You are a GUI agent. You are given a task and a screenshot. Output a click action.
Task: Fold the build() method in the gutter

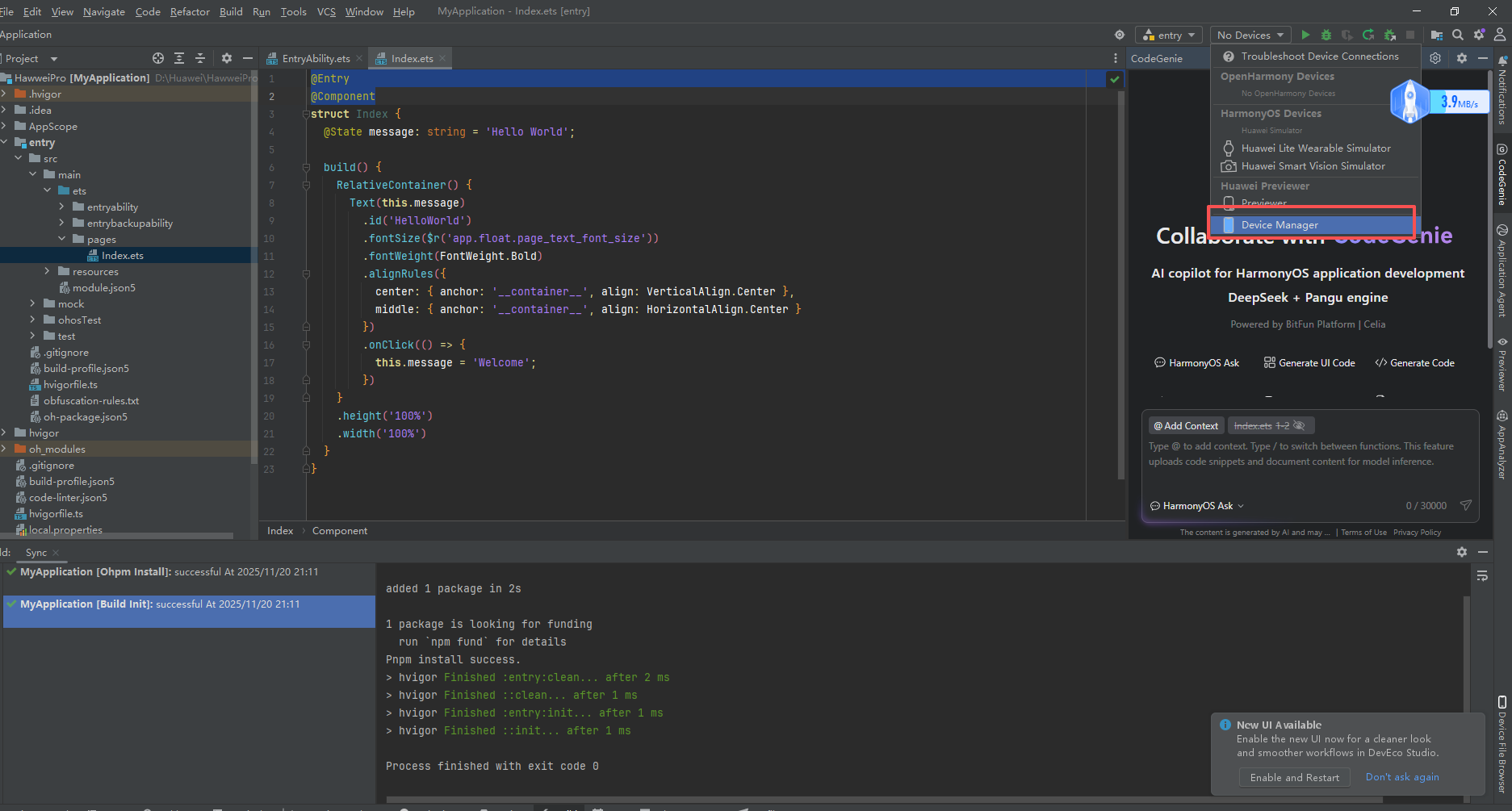point(306,167)
